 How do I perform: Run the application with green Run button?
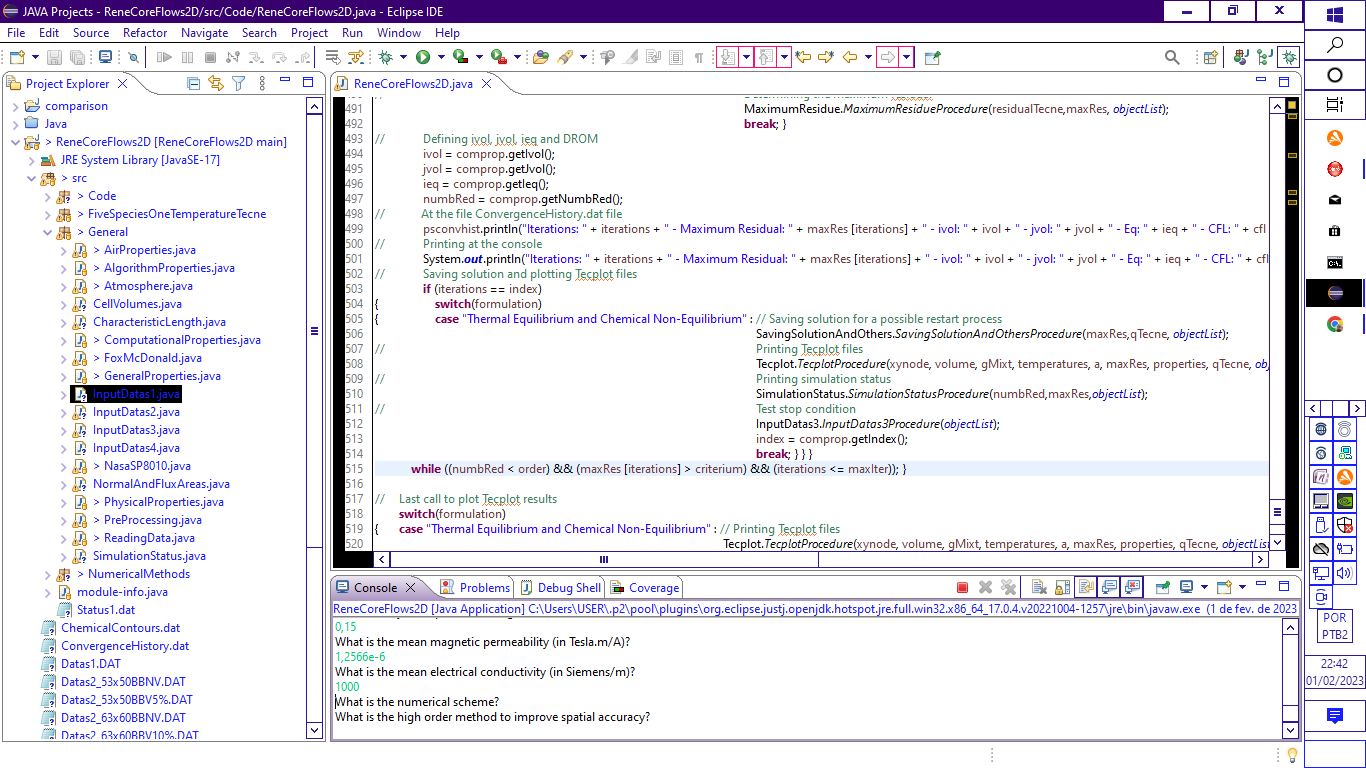(423, 57)
